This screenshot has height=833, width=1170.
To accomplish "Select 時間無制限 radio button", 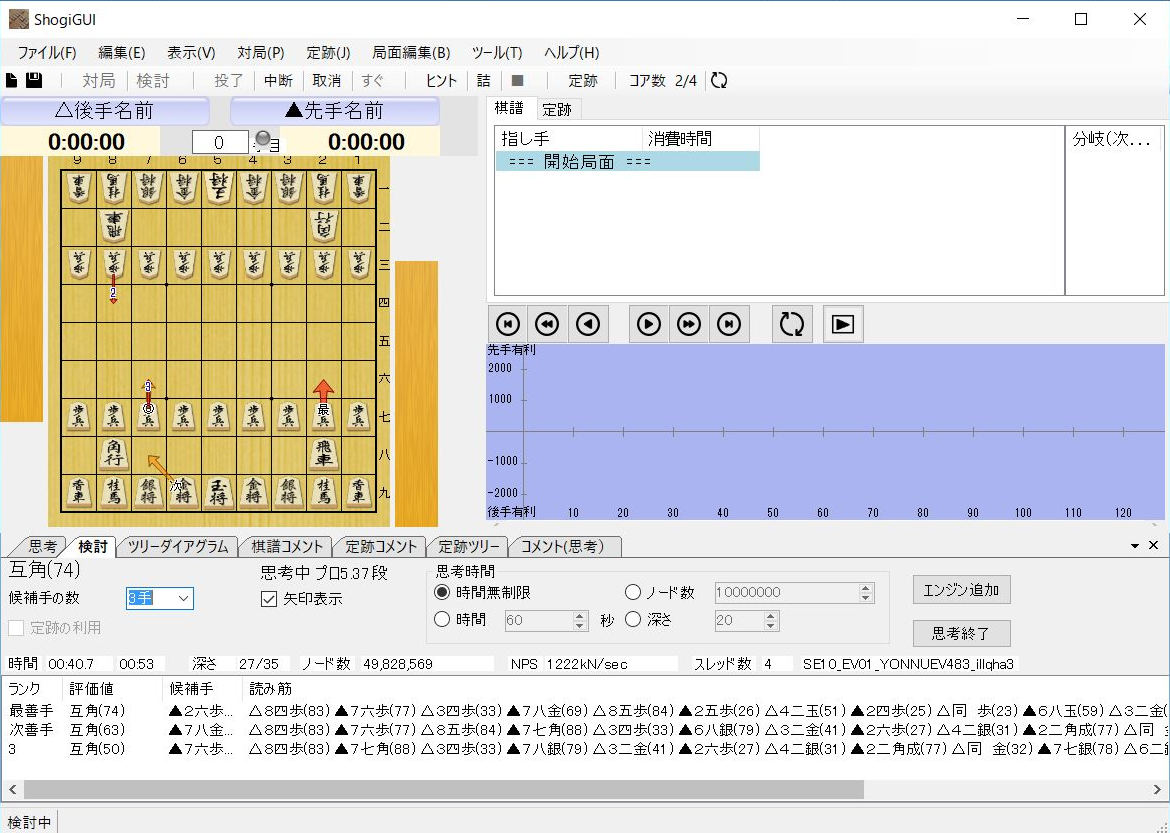I will pos(442,593).
